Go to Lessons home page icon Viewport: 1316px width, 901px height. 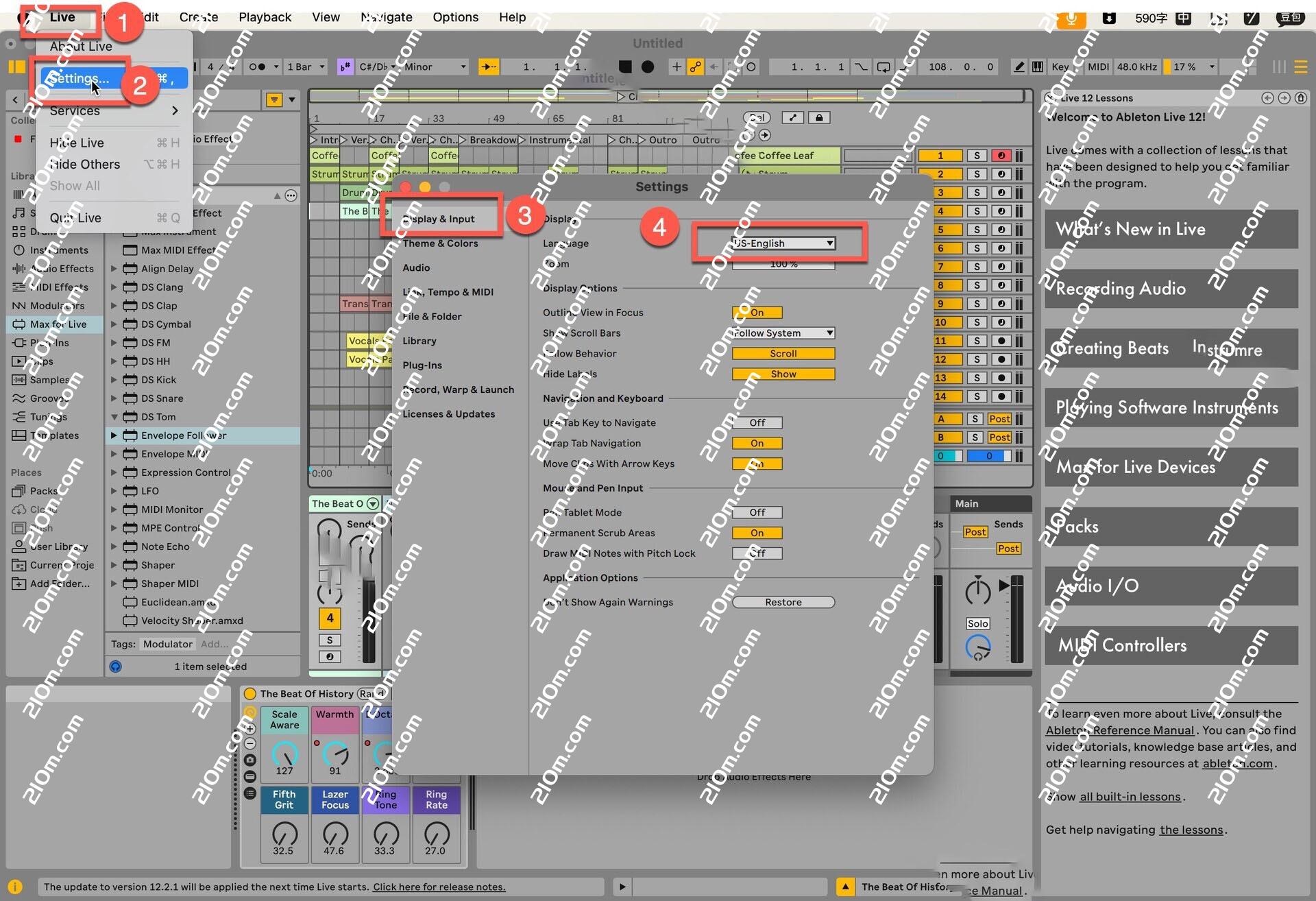tap(1300, 98)
